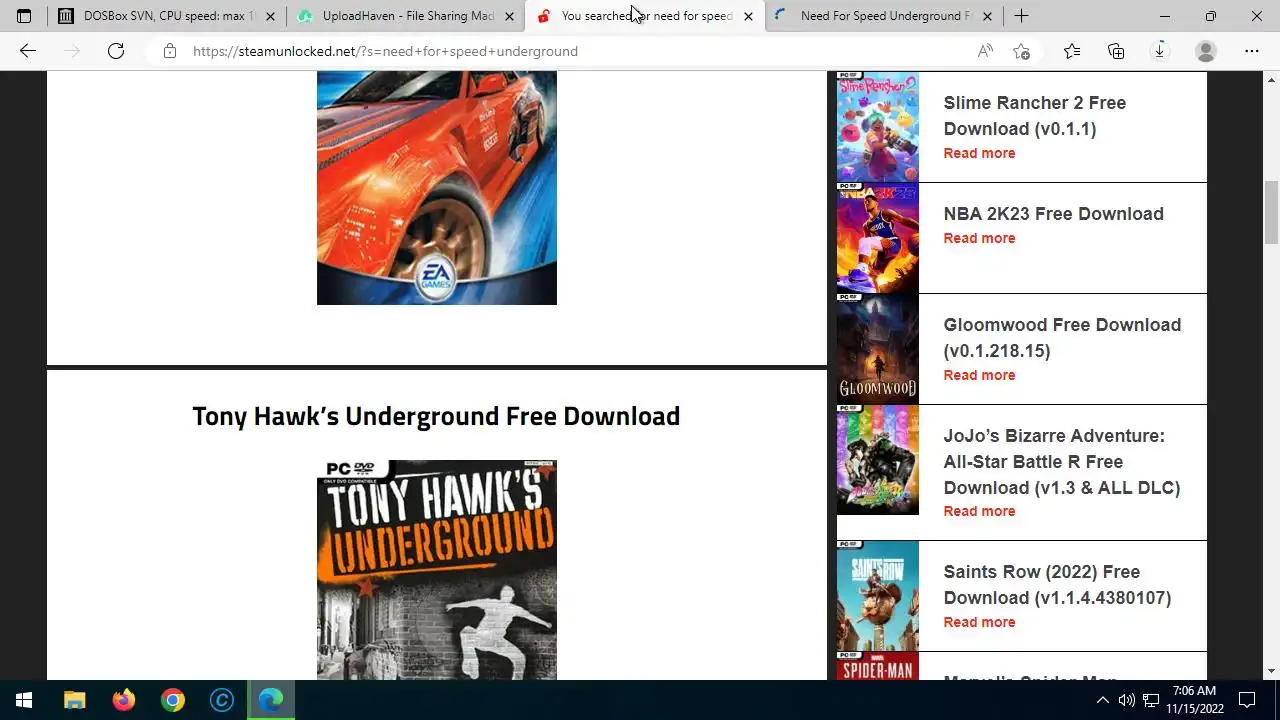
Task: Add this page to favorites
Action: point(1021,51)
